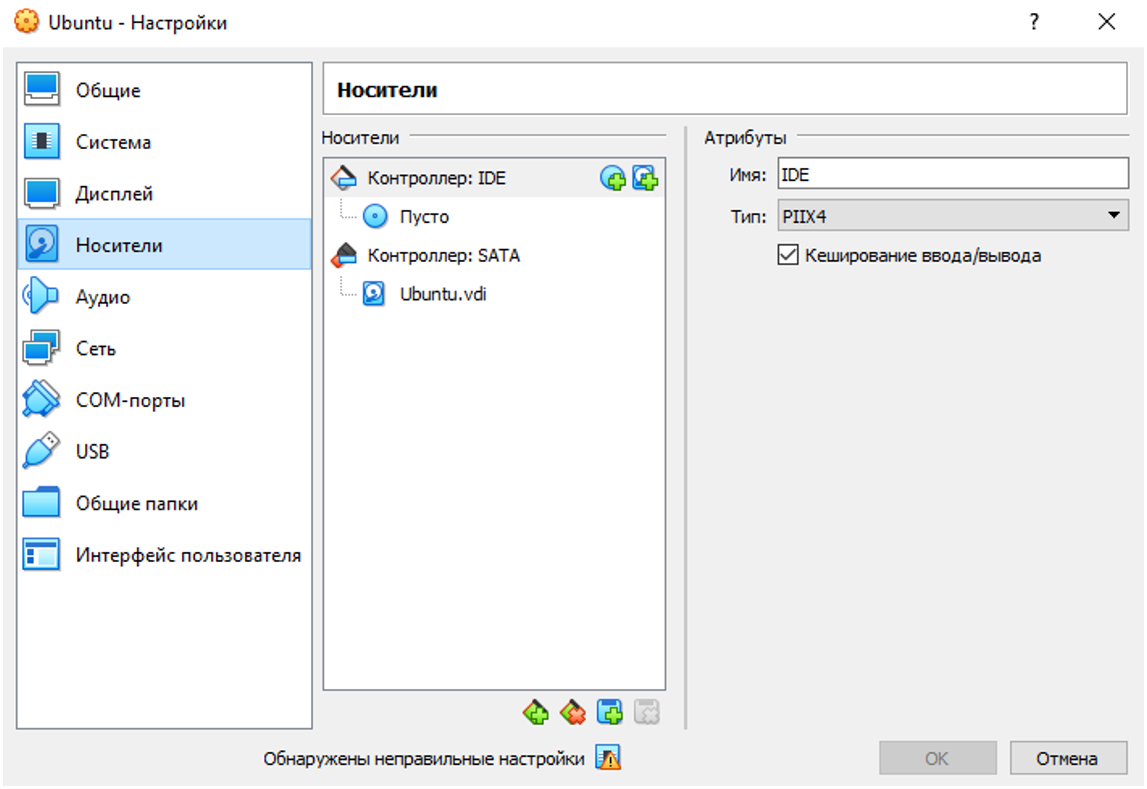Viewport: 1147px width, 789px height.
Task: Select the Контроллер: SATA row
Action: click(x=494, y=255)
